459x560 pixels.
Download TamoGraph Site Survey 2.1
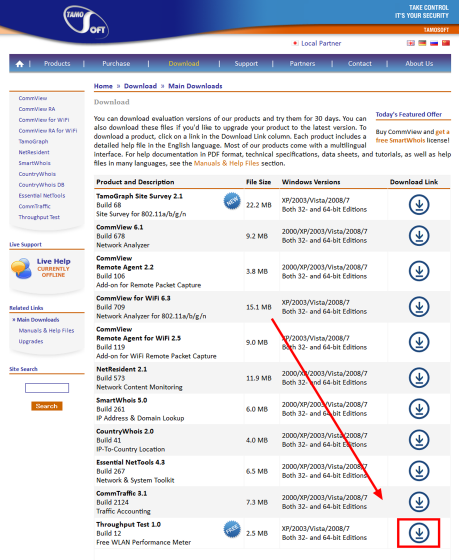coord(419,205)
